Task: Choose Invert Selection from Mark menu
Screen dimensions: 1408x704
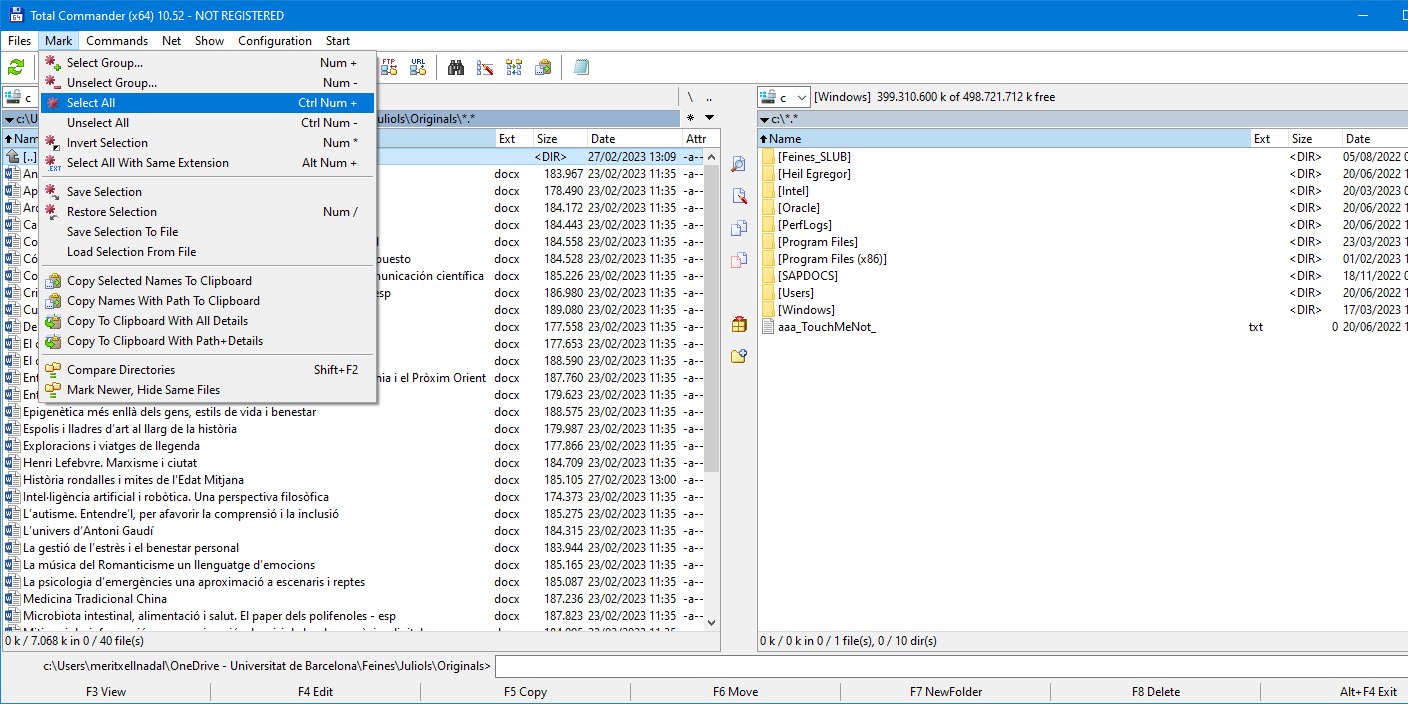Action: (x=107, y=143)
